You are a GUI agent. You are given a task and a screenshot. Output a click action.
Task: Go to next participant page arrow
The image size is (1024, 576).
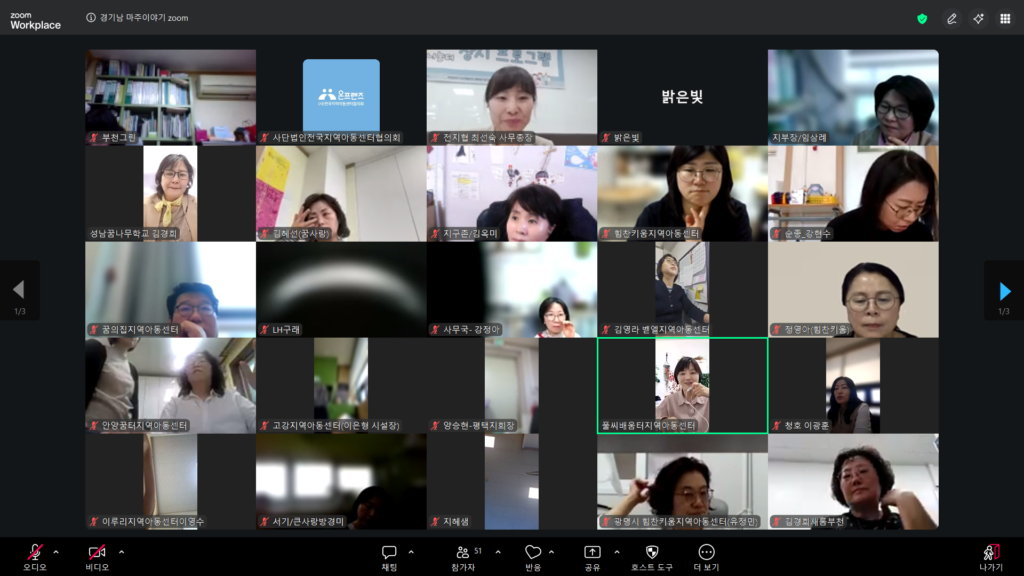1005,291
